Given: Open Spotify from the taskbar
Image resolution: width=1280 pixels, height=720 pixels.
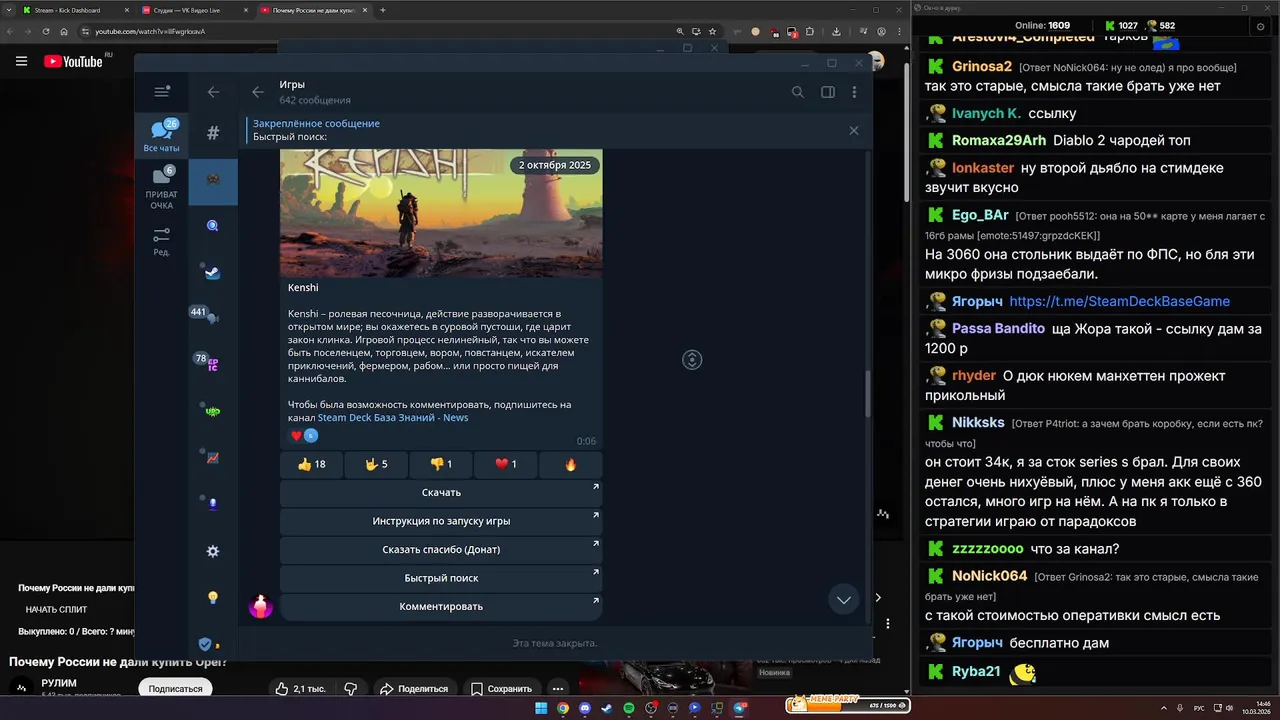Looking at the screenshot, I should [x=629, y=708].
